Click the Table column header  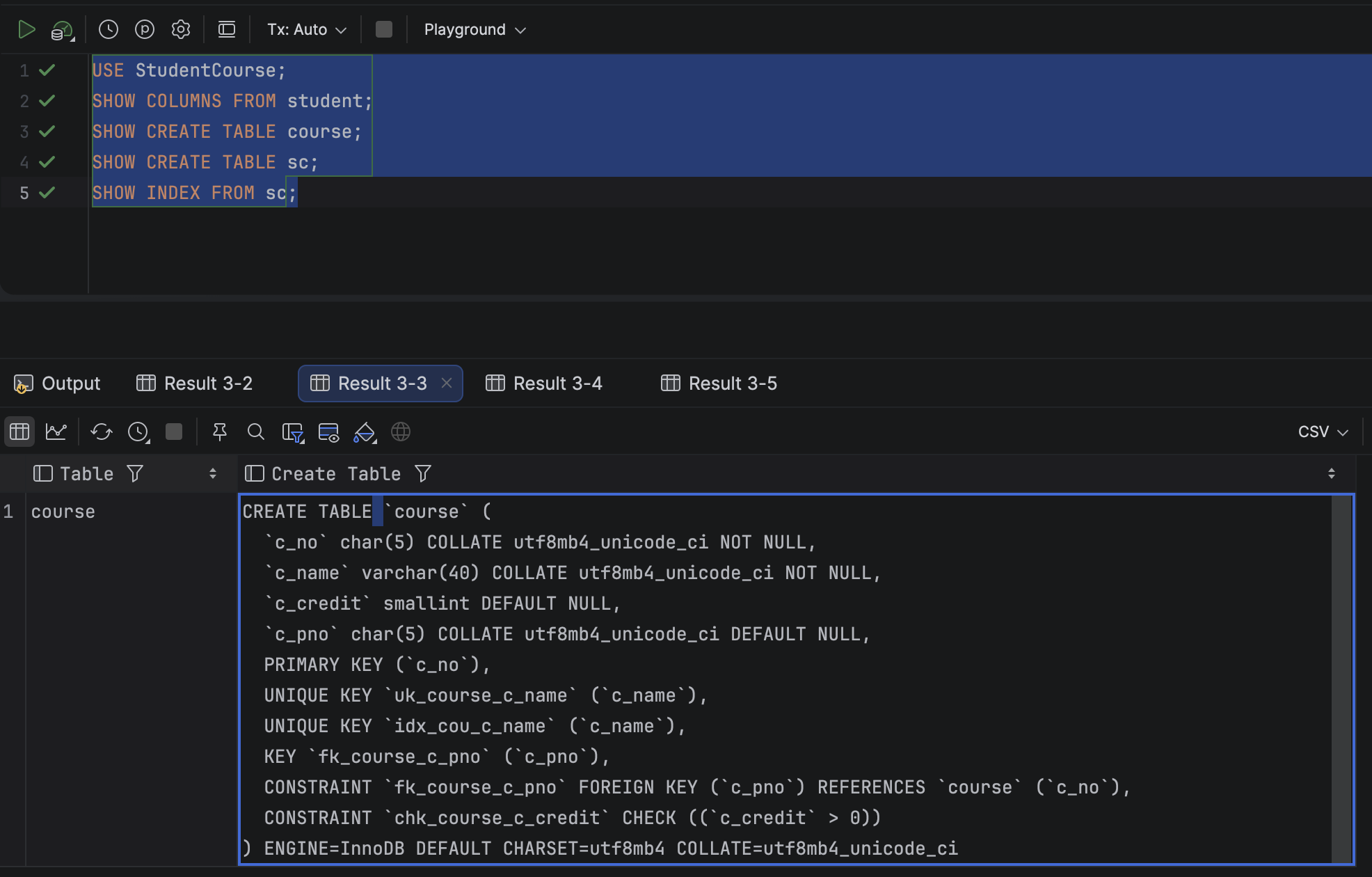pos(86,474)
